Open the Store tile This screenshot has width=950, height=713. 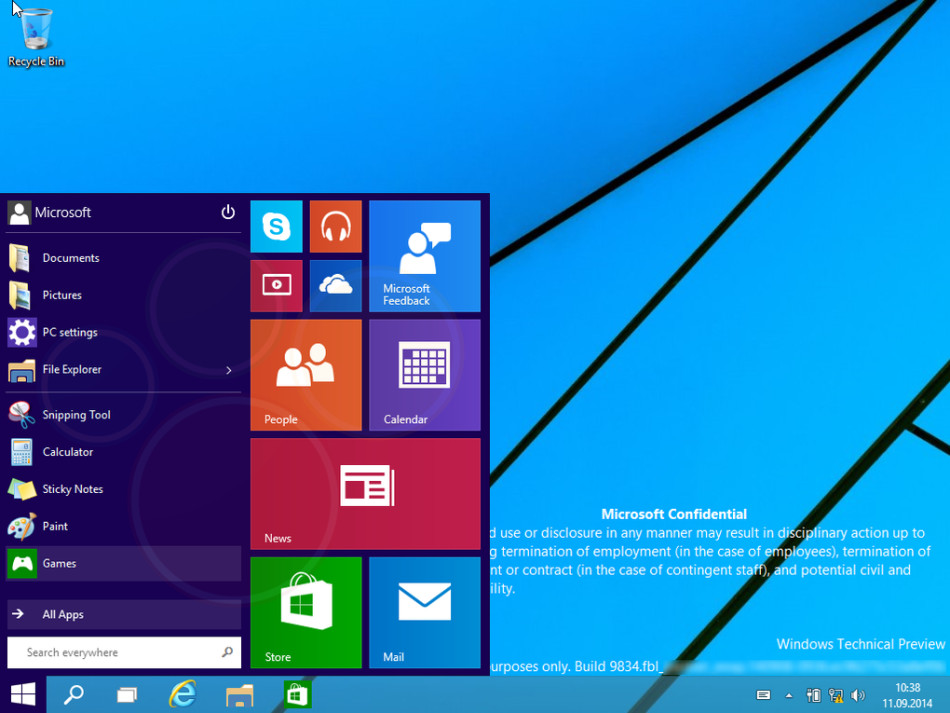click(x=306, y=612)
